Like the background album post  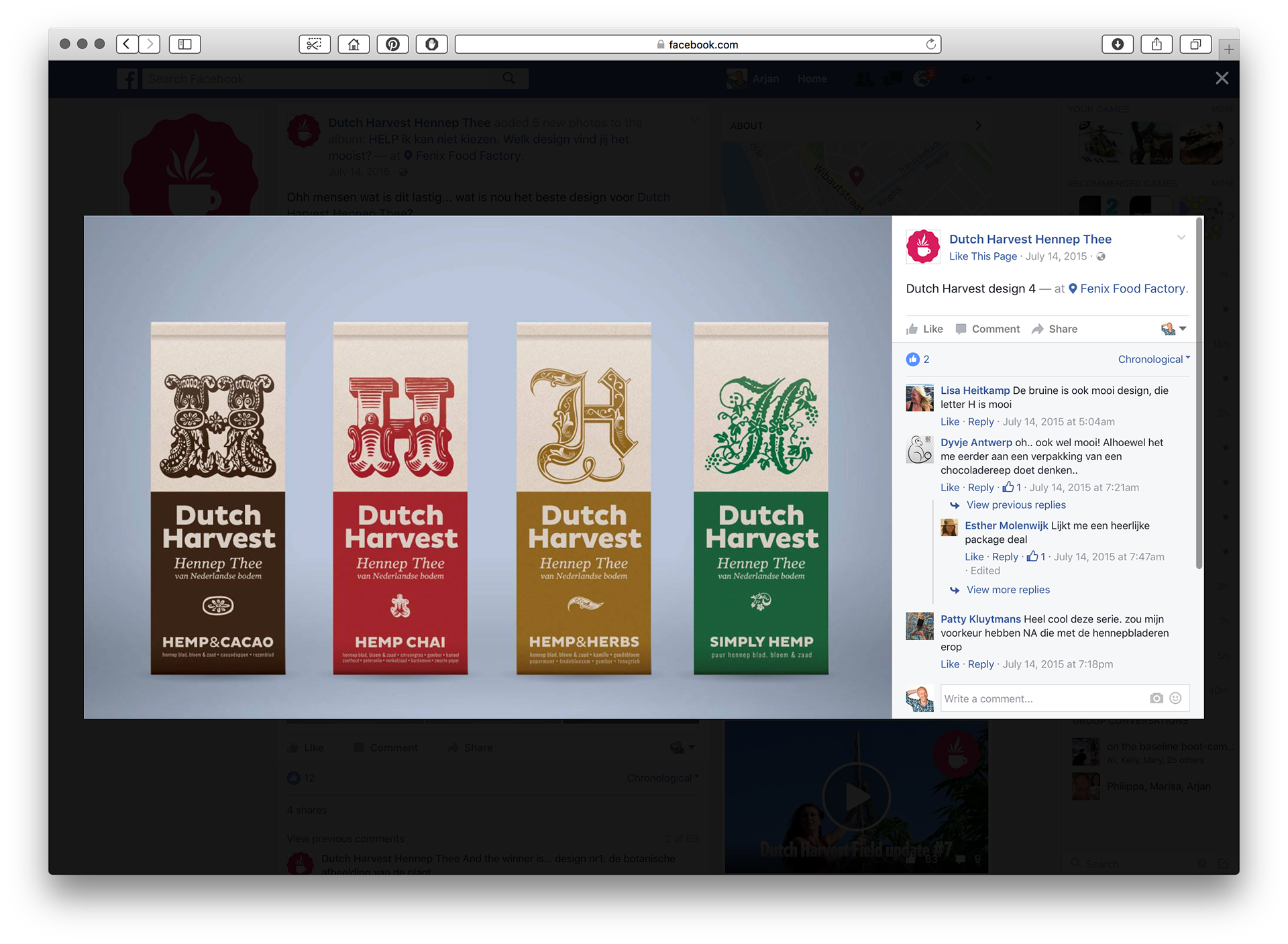[x=306, y=747]
